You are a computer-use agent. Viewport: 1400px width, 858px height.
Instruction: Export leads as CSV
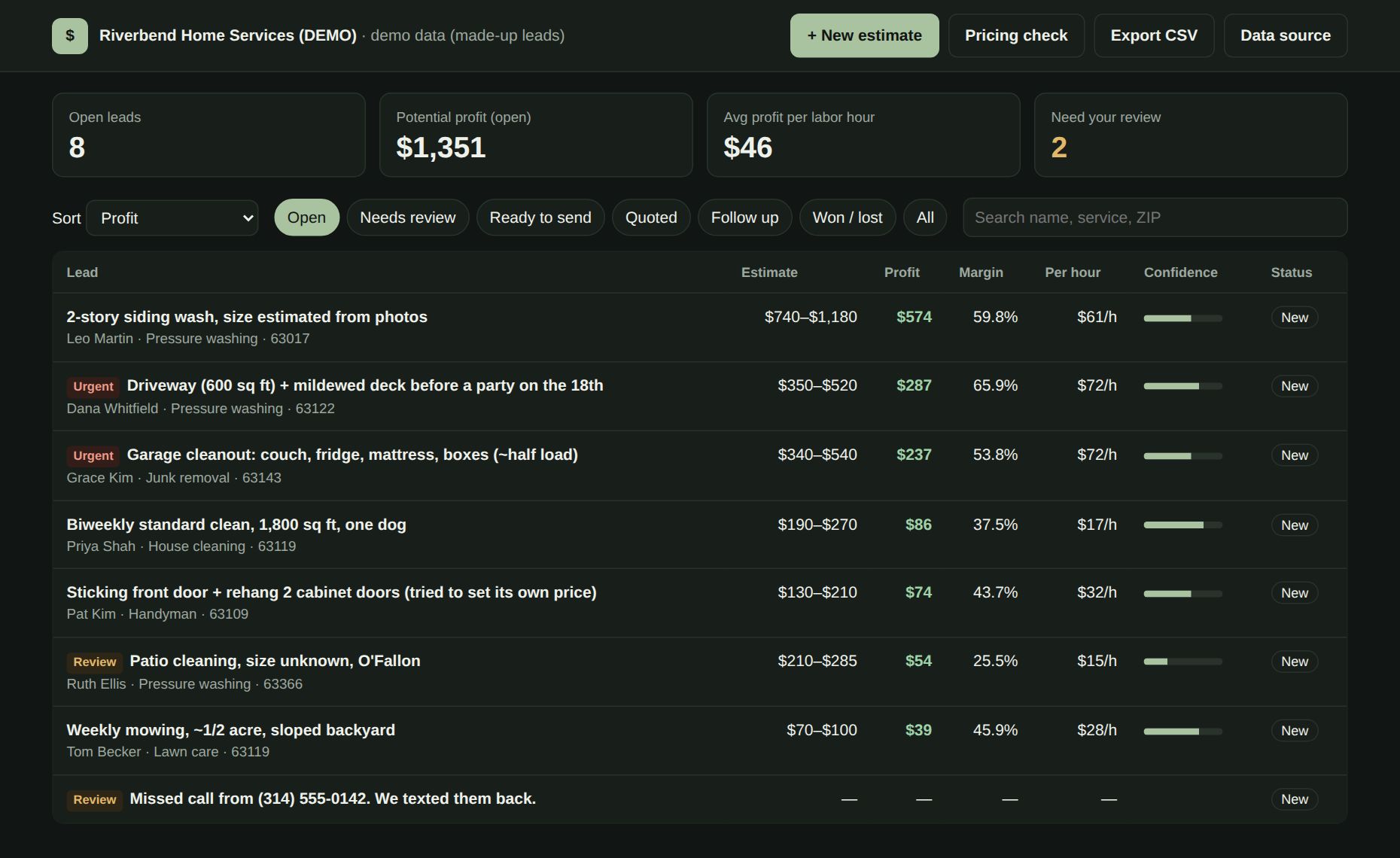pos(1154,35)
